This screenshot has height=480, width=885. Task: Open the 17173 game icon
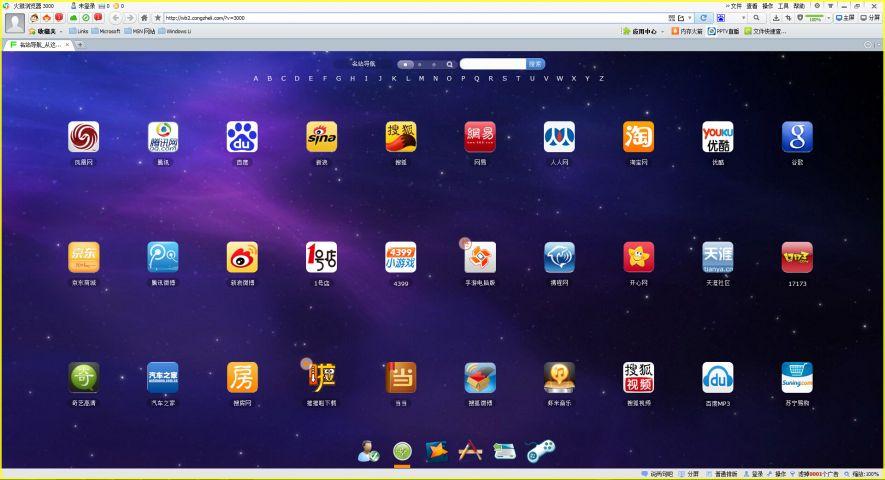(797, 258)
